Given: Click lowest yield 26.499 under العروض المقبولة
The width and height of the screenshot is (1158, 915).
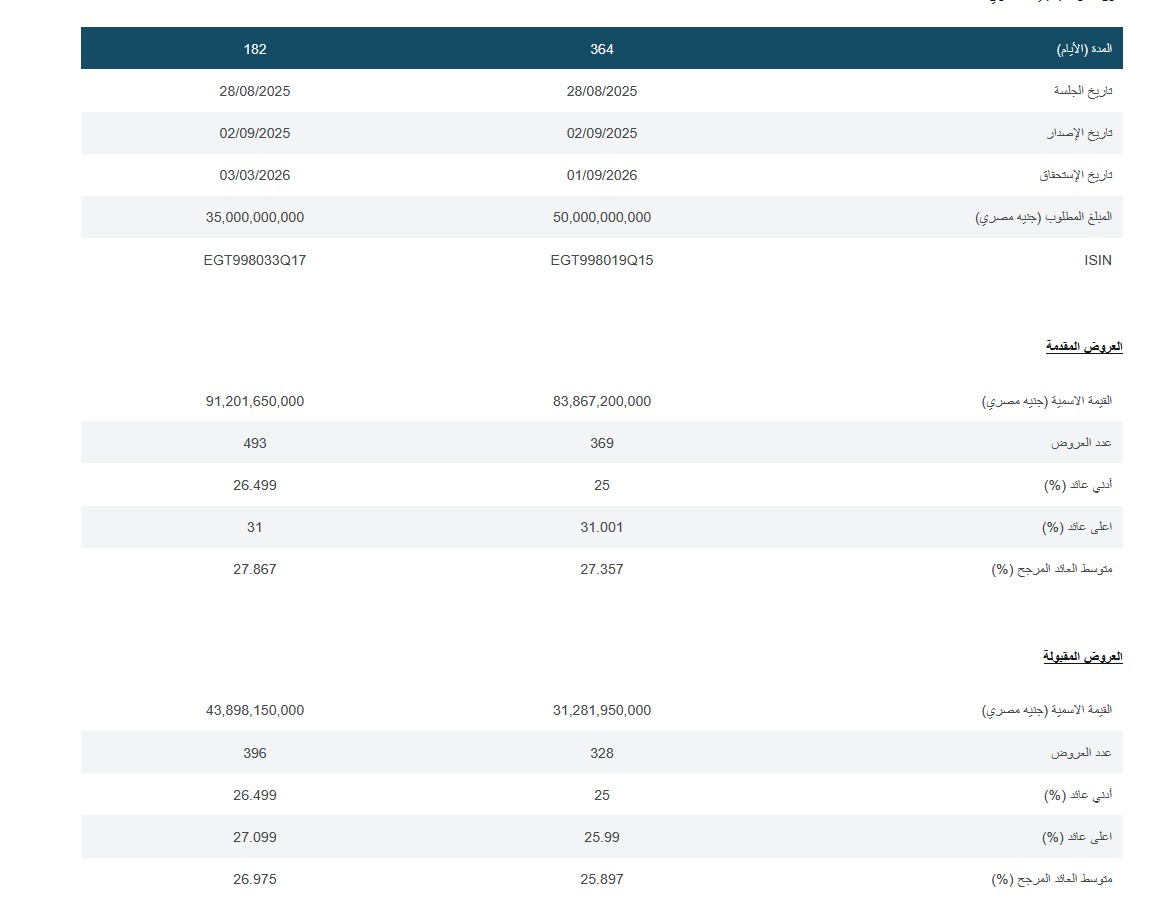Looking at the screenshot, I should (x=255, y=795).
